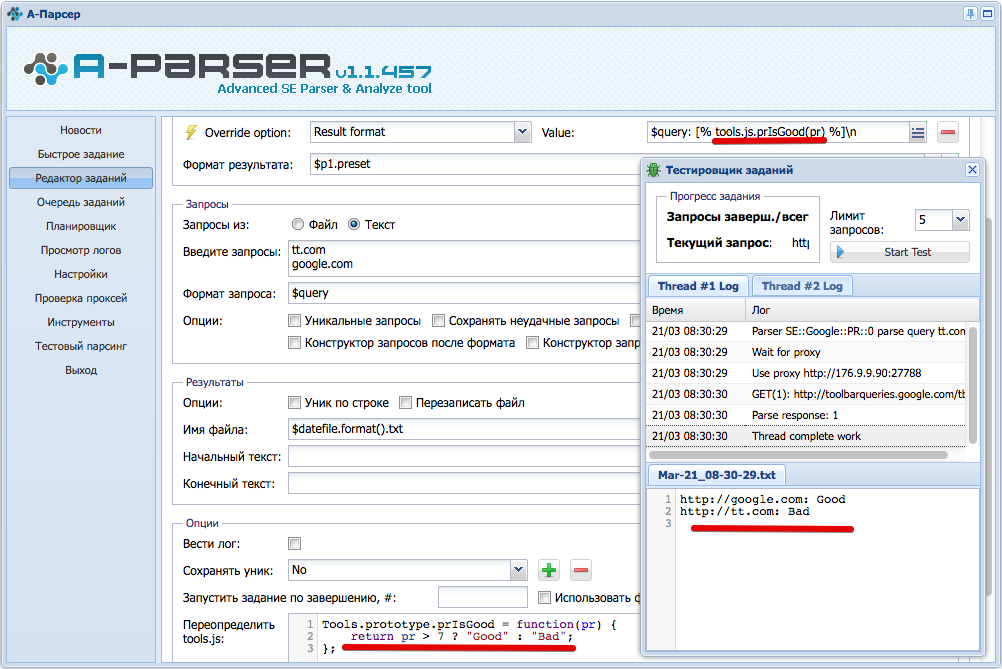Image resolution: width=1002 pixels, height=669 pixels.
Task: Click Начальный текст input field
Action: coord(465,456)
